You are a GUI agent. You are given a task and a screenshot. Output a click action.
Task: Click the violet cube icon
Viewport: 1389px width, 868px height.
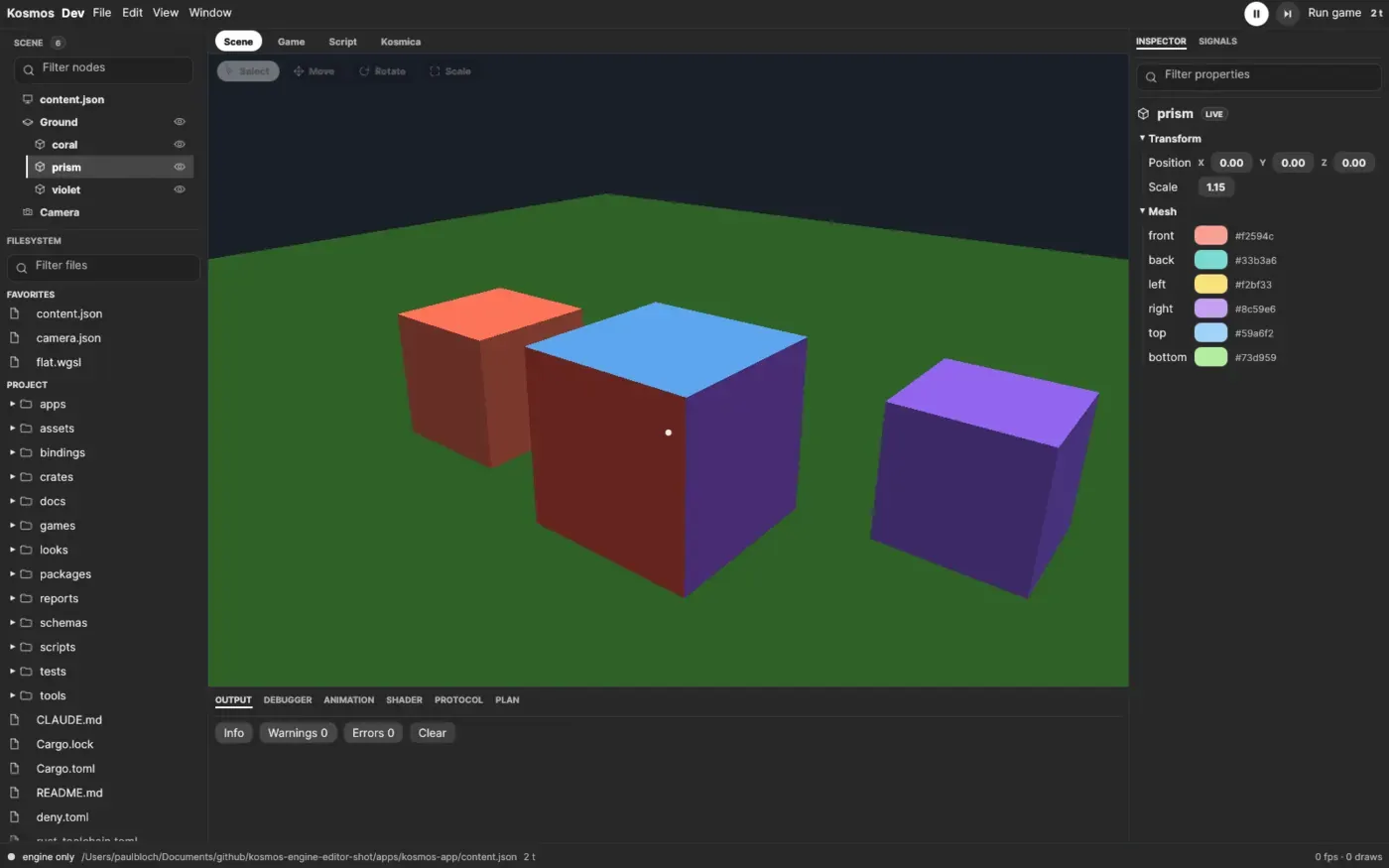(x=40, y=189)
